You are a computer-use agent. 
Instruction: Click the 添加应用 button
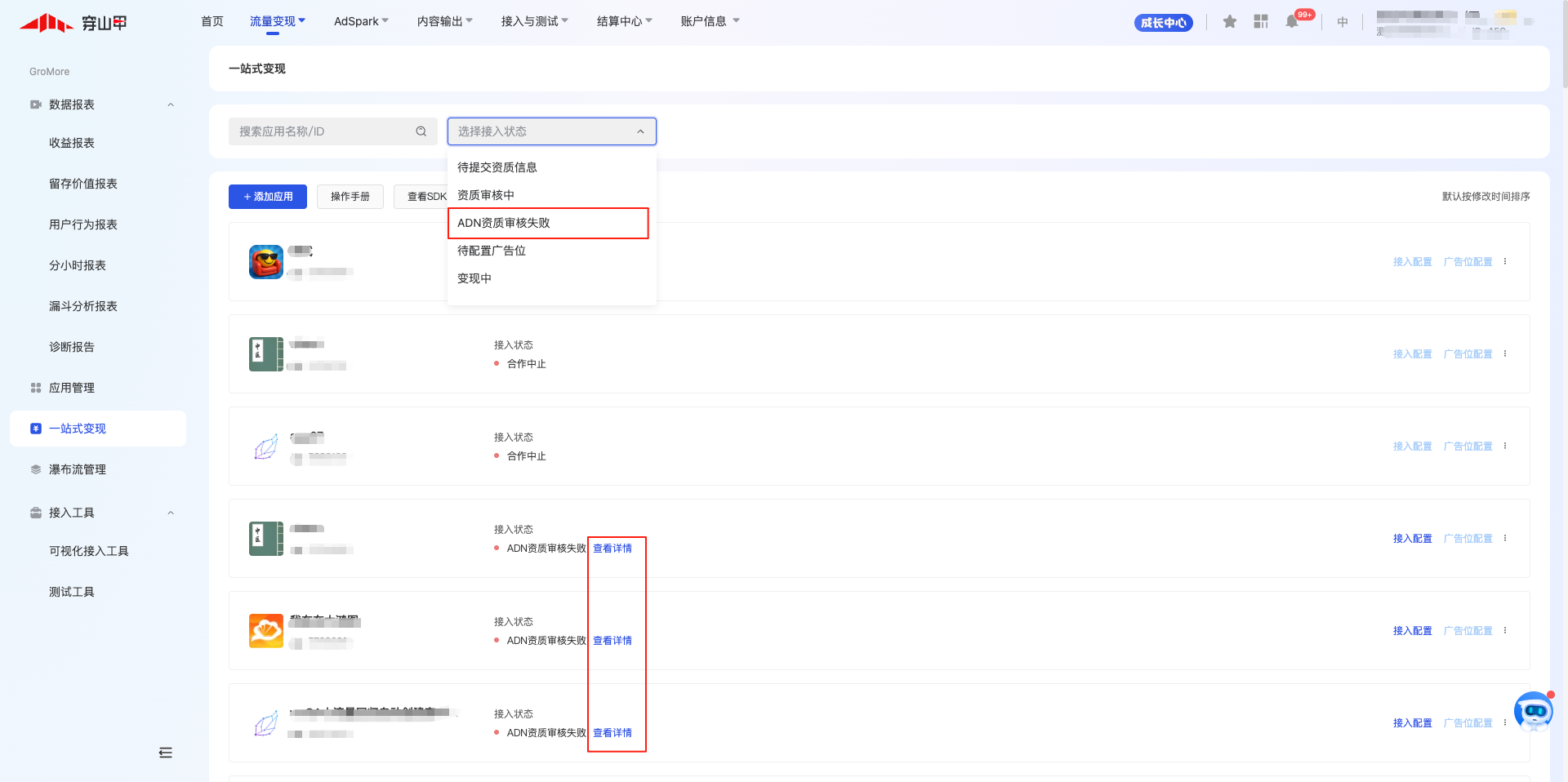[268, 197]
